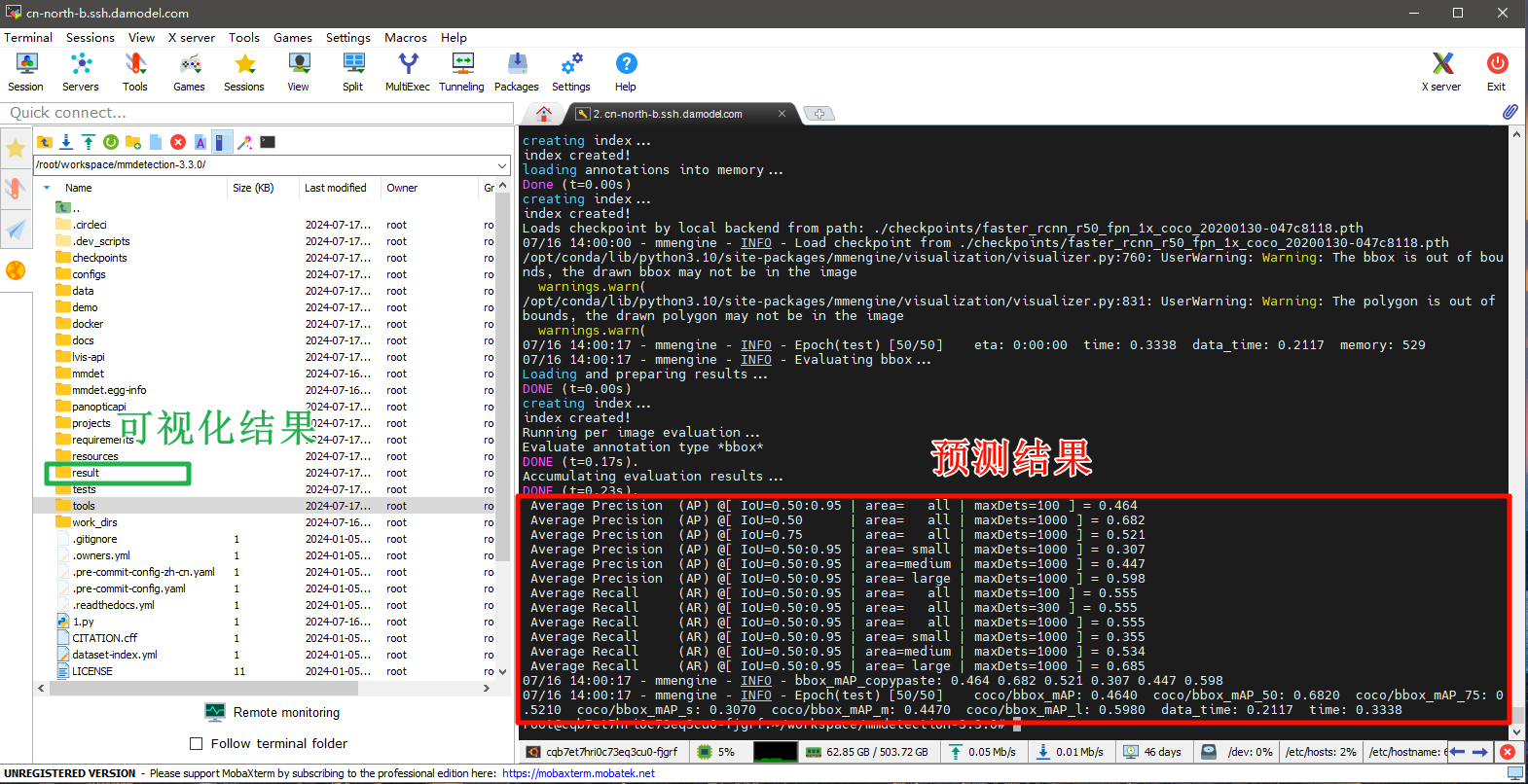The height and width of the screenshot is (784, 1528).
Task: Click the Exit power icon
Action: pyautogui.click(x=1497, y=72)
